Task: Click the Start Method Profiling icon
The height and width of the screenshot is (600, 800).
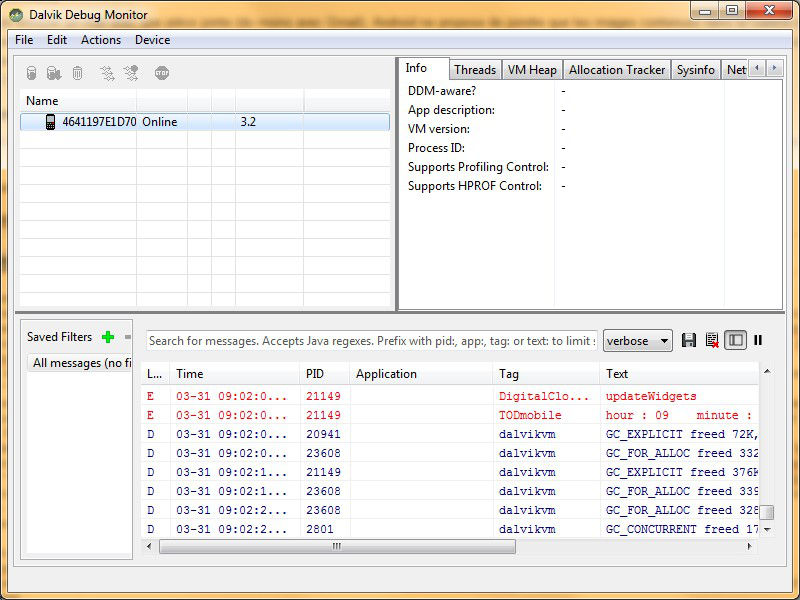Action: pyautogui.click(x=131, y=73)
